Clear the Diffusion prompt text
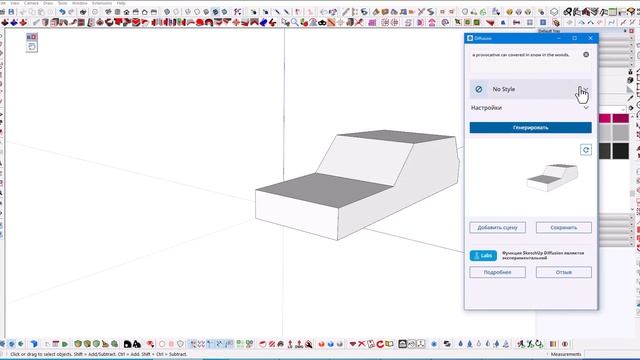 coord(586,54)
